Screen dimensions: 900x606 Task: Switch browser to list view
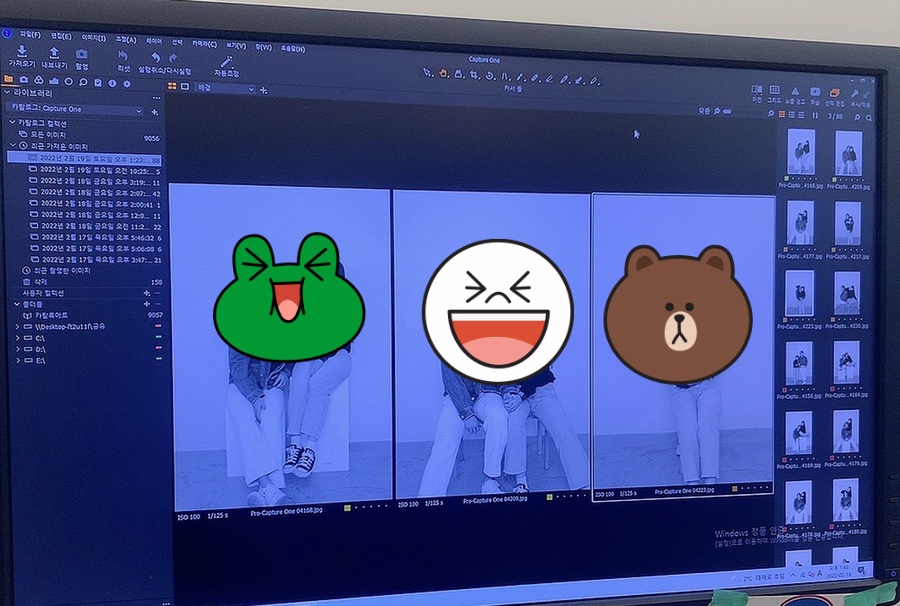click(792, 115)
